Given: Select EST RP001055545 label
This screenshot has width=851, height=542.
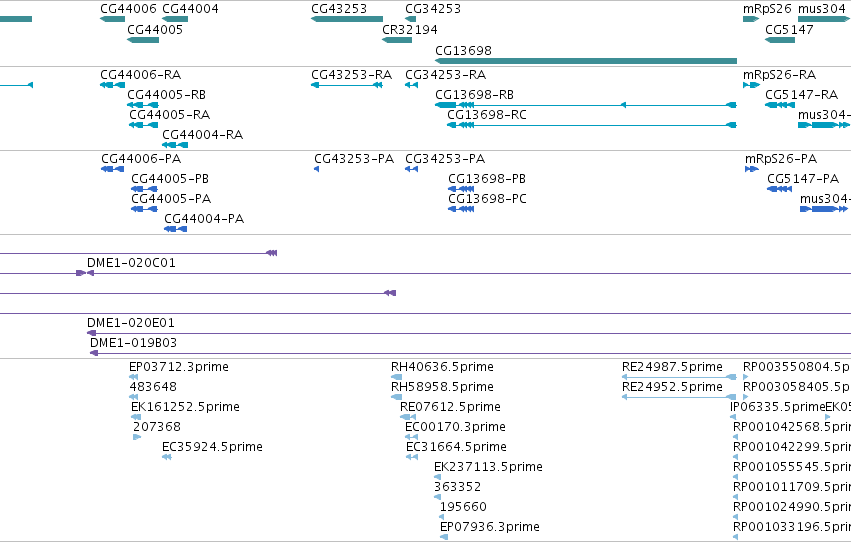Looking at the screenshot, I should pos(792,467).
